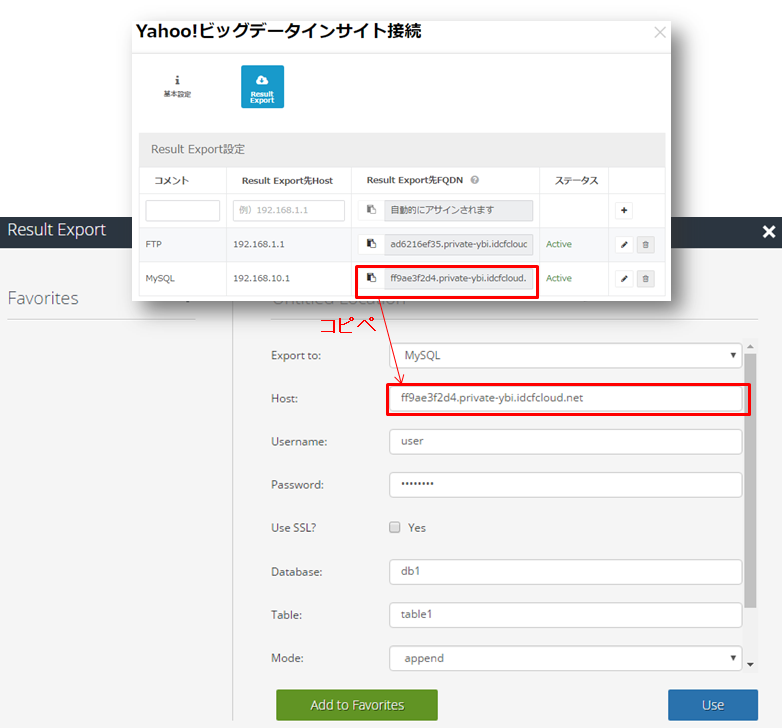This screenshot has width=782, height=728.
Task: Click the form scrollbar thumb
Action: point(750,480)
